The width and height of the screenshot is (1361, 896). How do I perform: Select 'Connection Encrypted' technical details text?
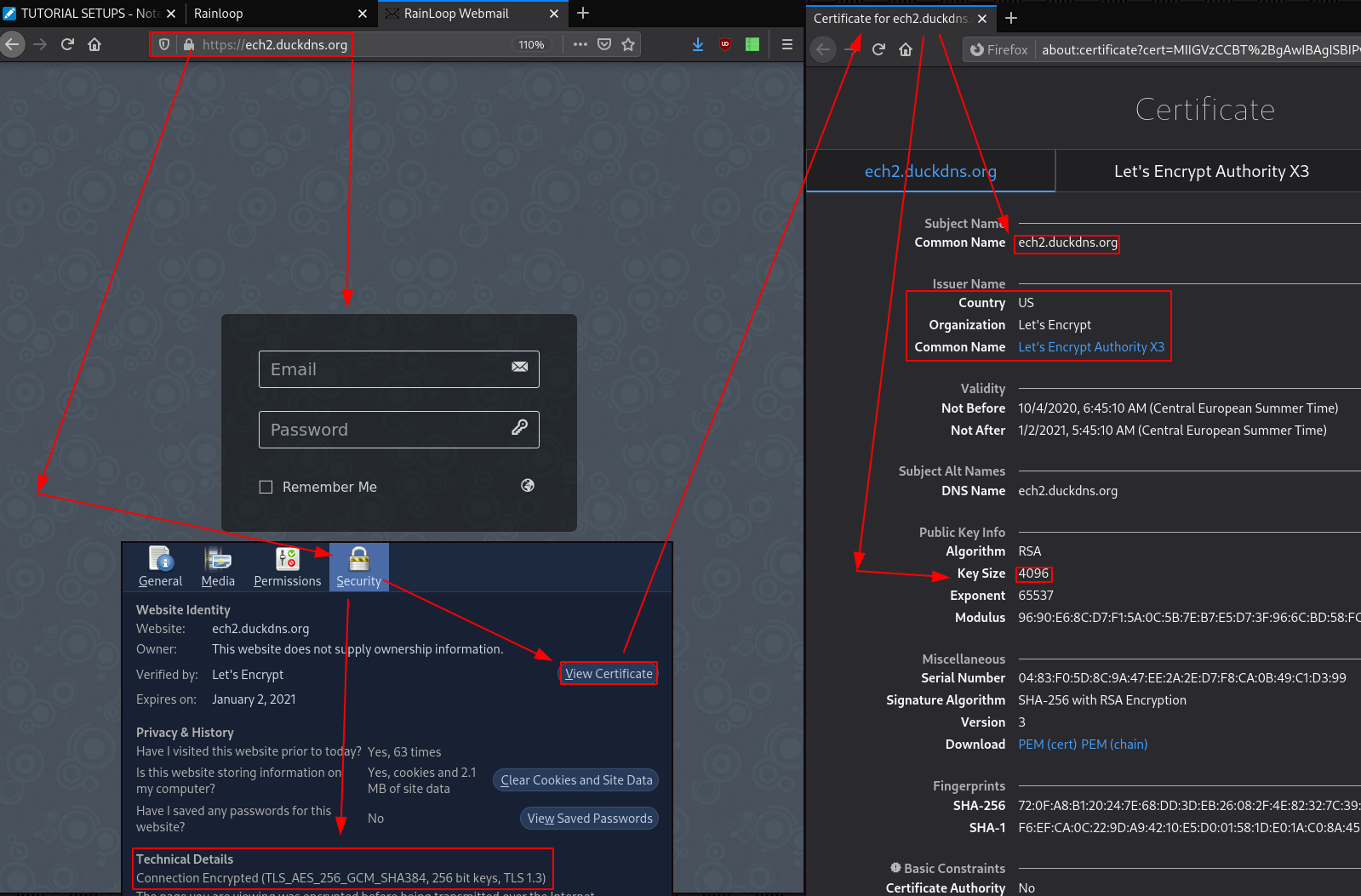click(341, 878)
